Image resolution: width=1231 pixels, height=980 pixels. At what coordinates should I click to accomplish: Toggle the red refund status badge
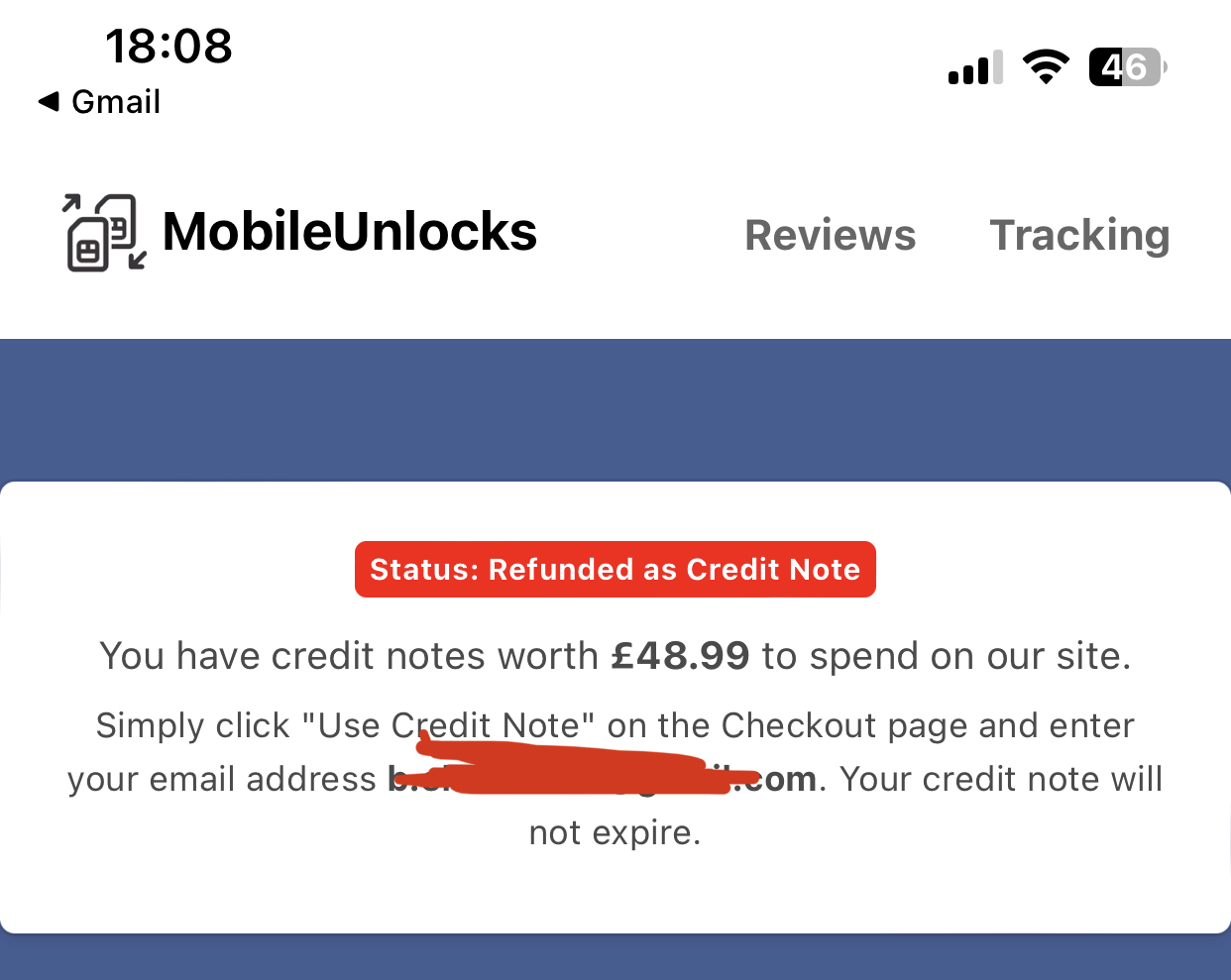pos(615,569)
